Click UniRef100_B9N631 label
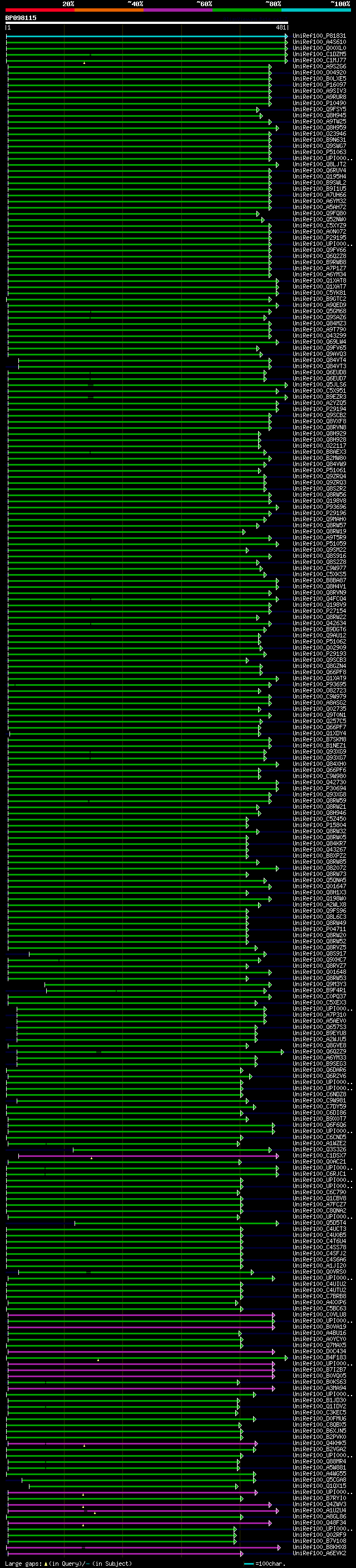 [x=319, y=140]
